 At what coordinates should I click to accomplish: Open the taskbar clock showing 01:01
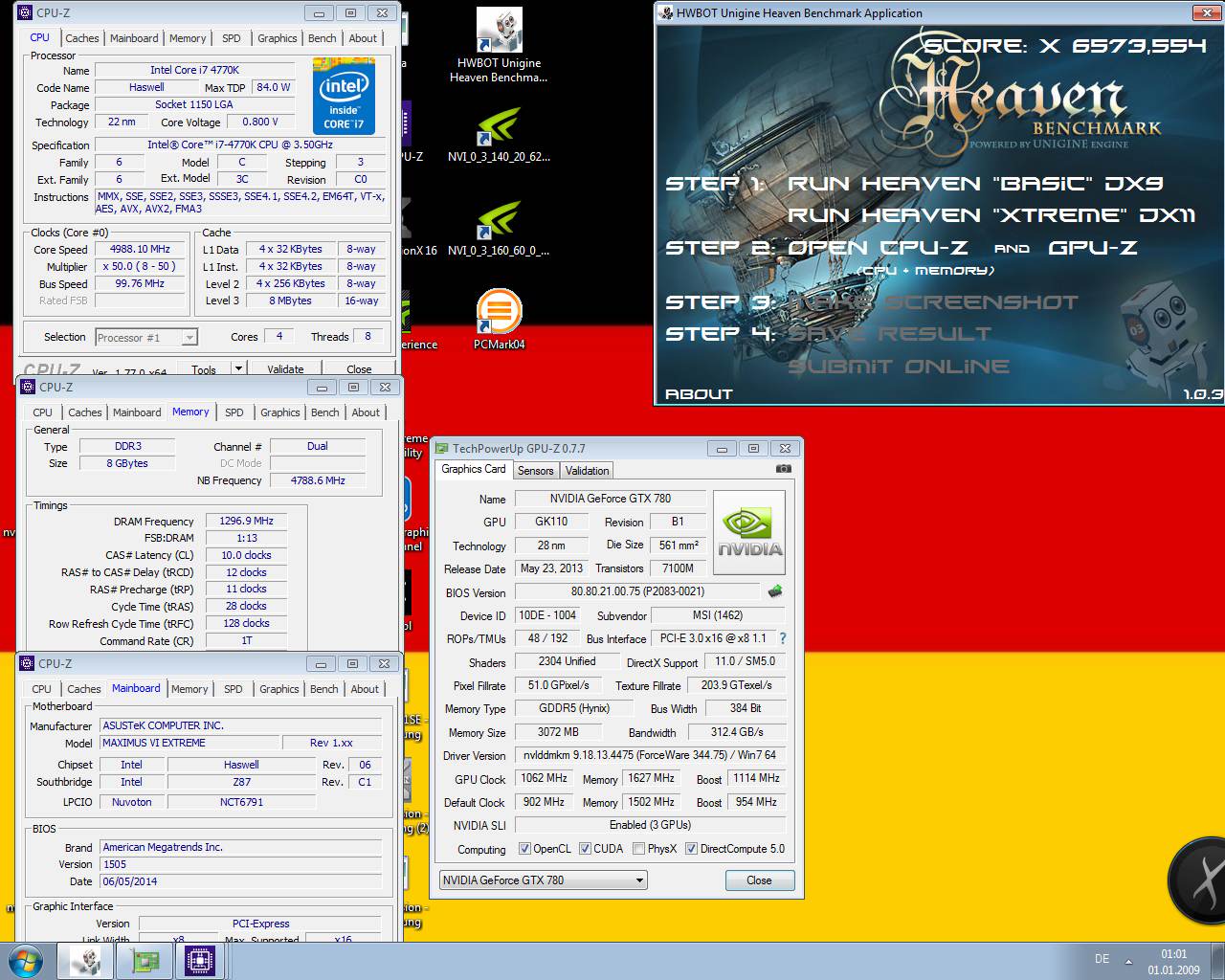point(1173,962)
